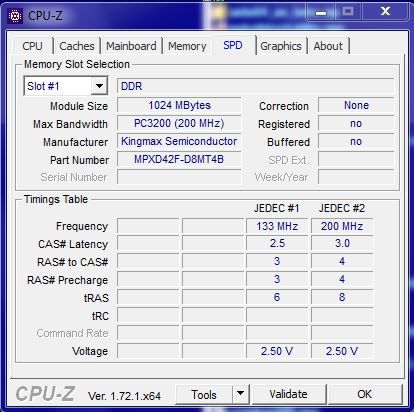Click the OK button
Viewport: 414px width, 412px height.
tap(364, 394)
